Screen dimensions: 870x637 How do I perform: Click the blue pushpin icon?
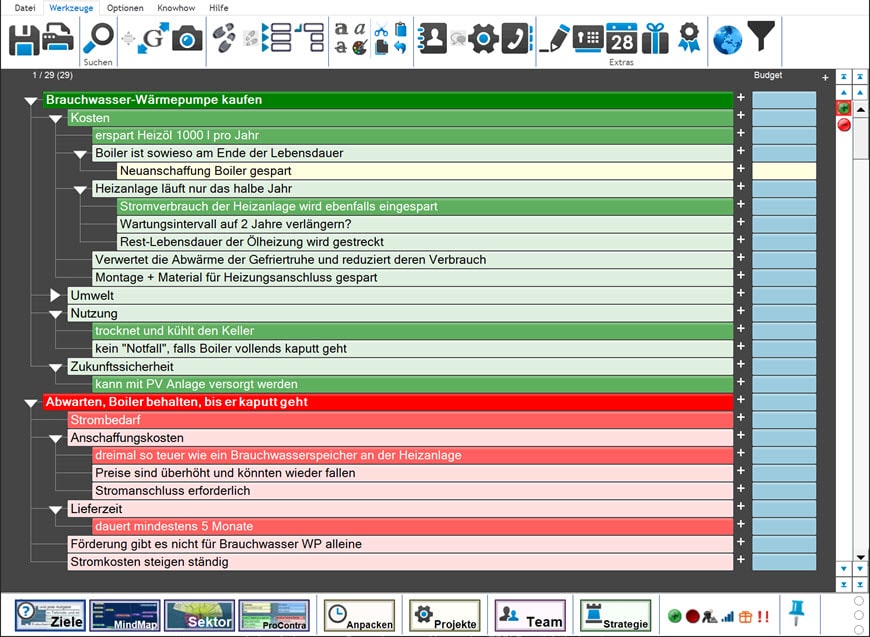click(x=797, y=611)
